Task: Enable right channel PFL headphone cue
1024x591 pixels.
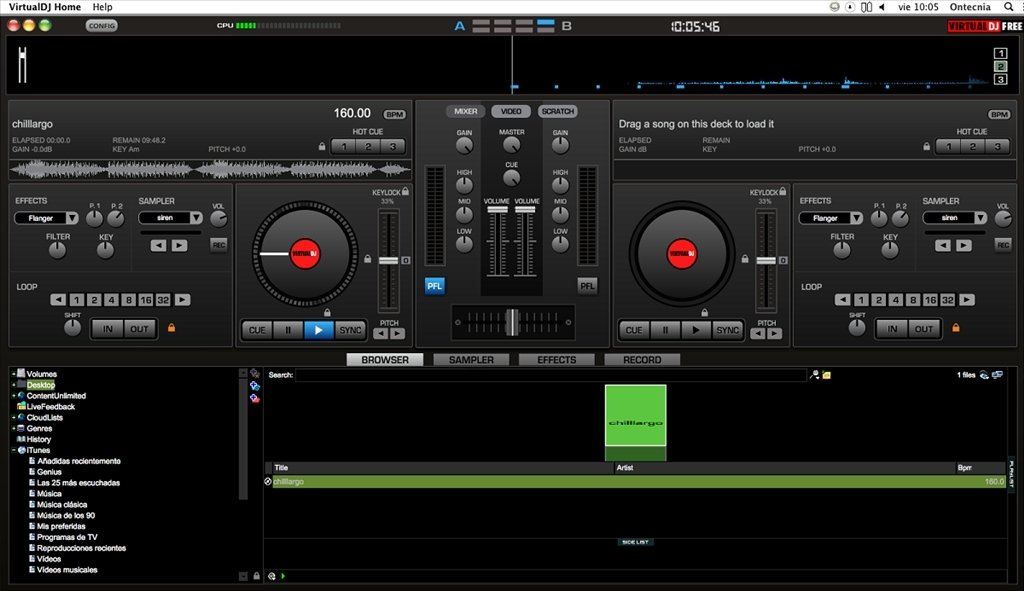Action: click(587, 286)
